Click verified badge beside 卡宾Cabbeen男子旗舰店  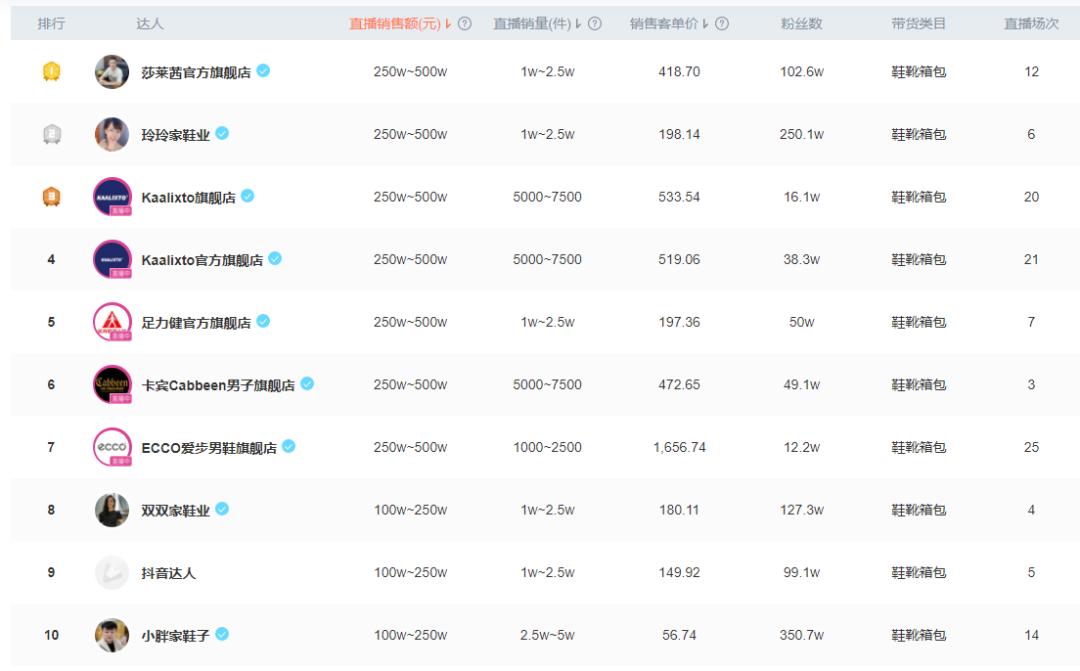(307, 384)
